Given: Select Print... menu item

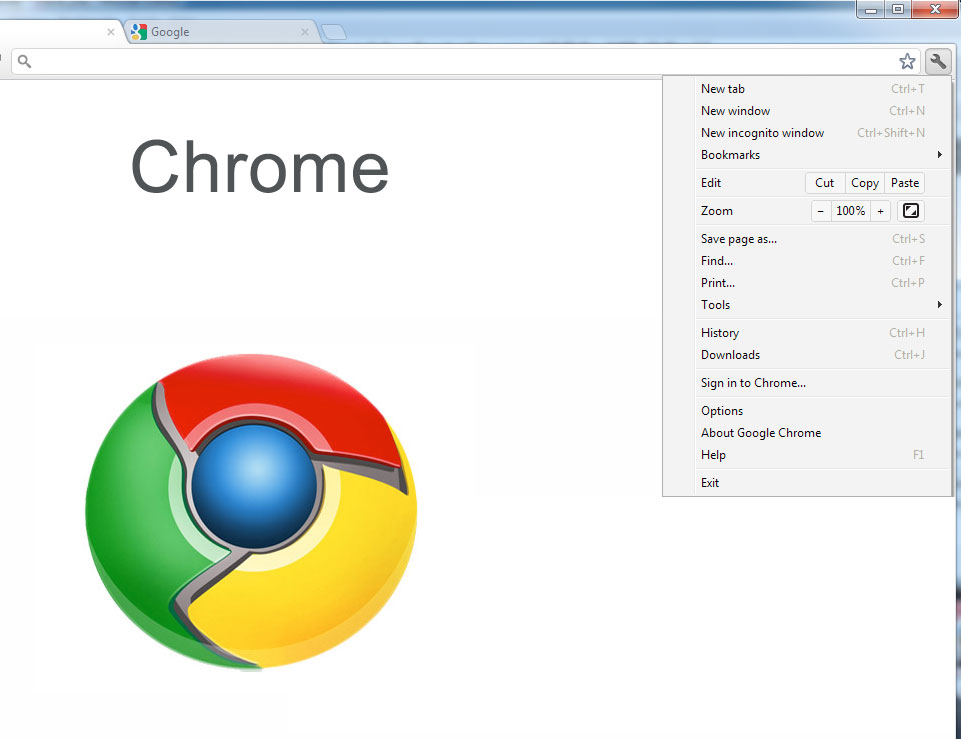Looking at the screenshot, I should [813, 283].
